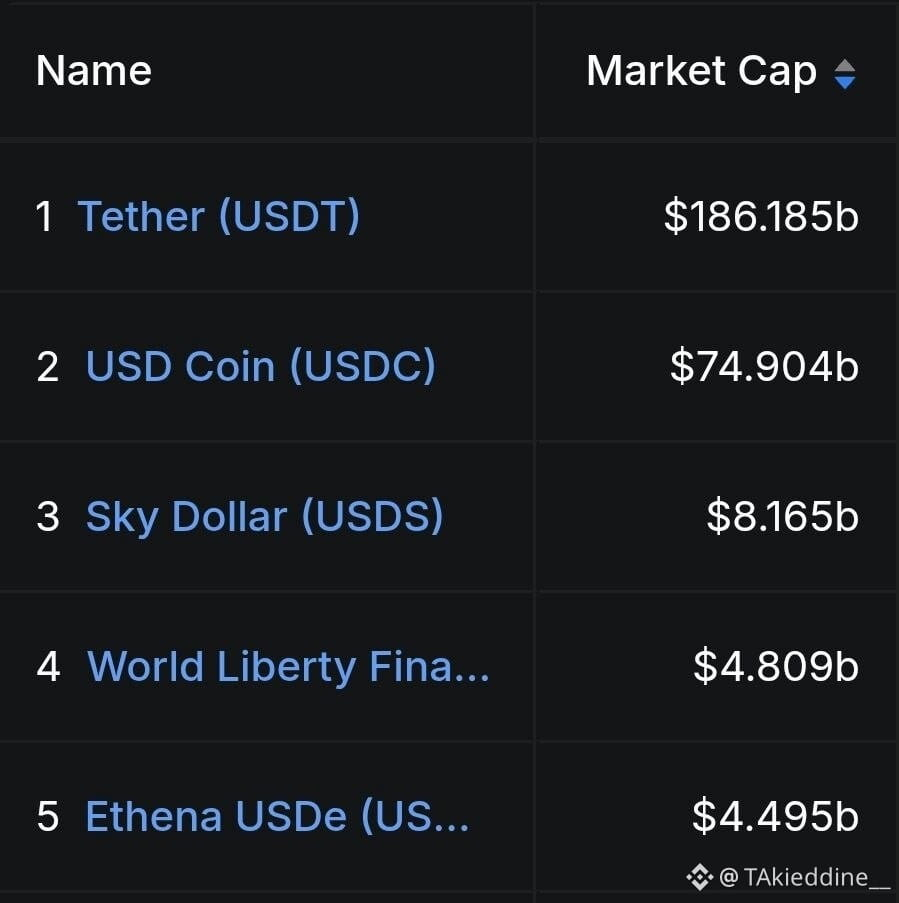Open the Tether (USDT) link
899x903 pixels.
point(219,217)
